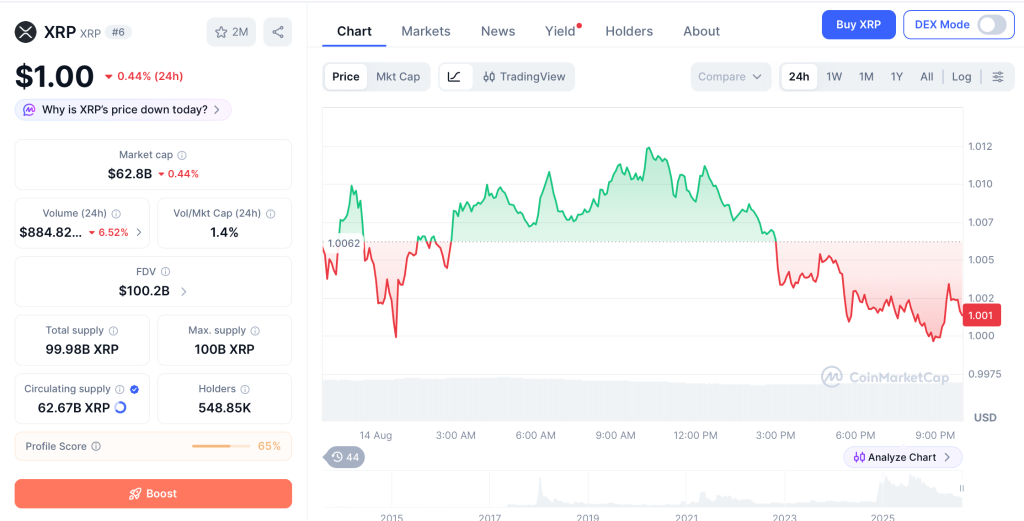Click the 548.85K holders value
The height and width of the screenshot is (521, 1024).
(225, 408)
